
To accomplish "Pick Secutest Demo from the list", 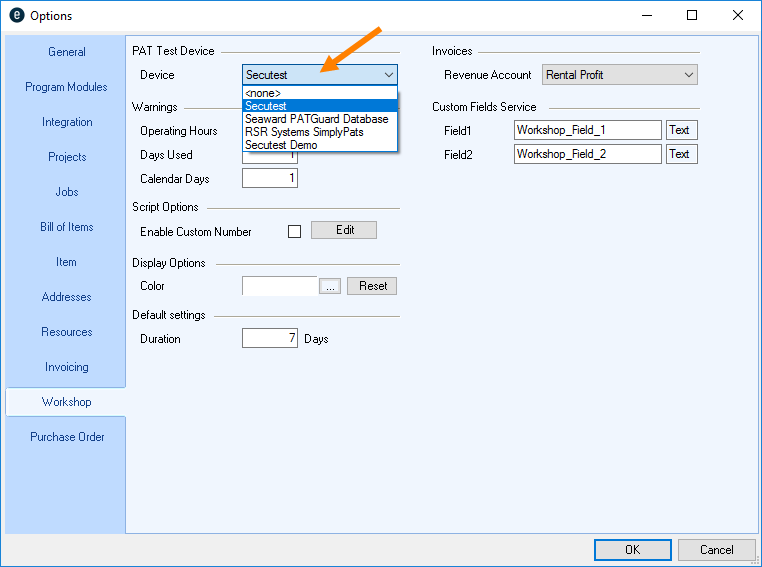I will (281, 145).
